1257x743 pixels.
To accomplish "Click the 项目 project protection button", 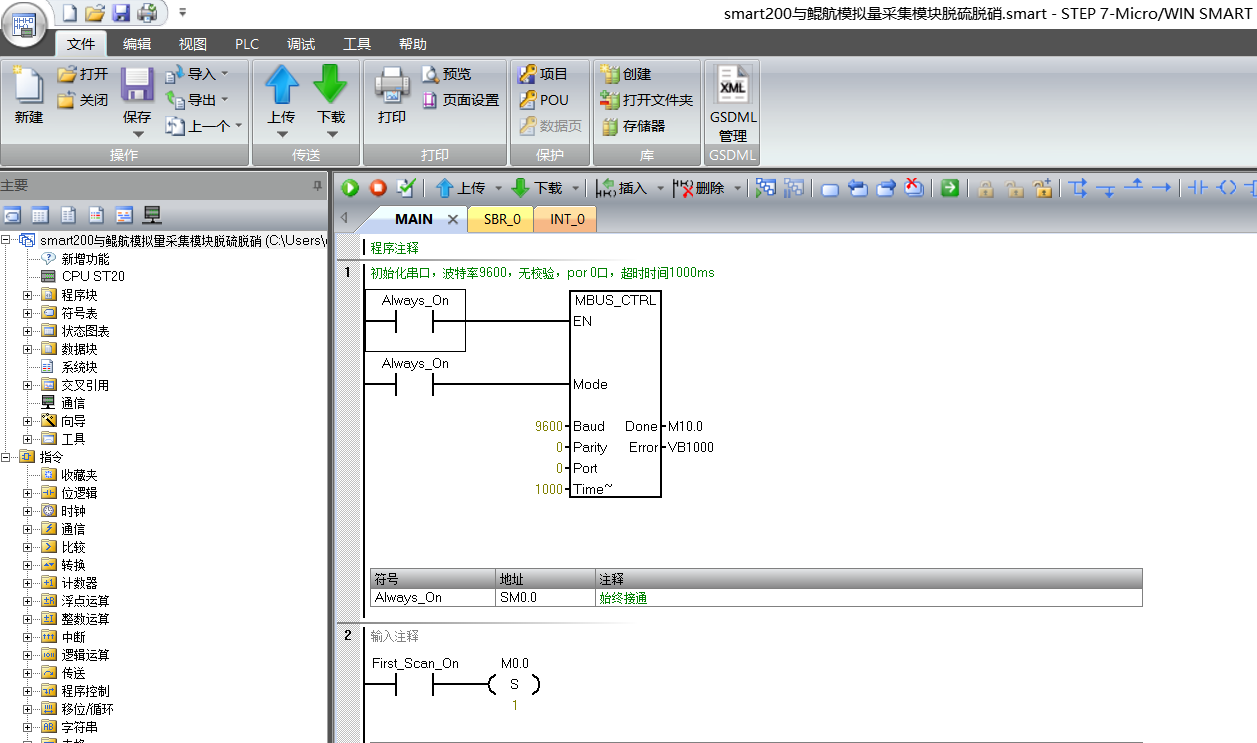I will pos(543,74).
